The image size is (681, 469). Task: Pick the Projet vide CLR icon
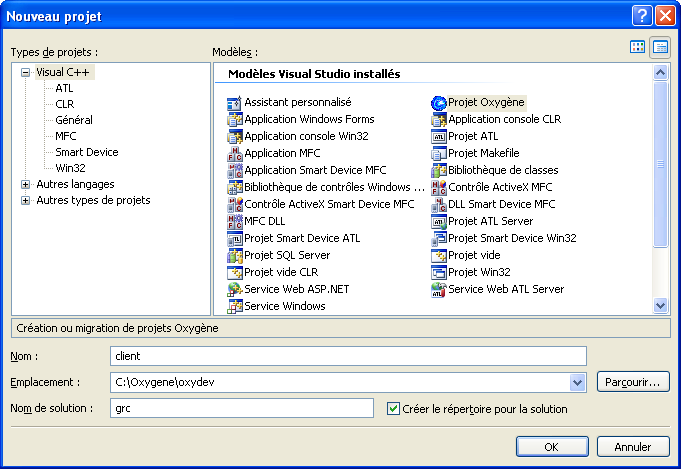234,272
